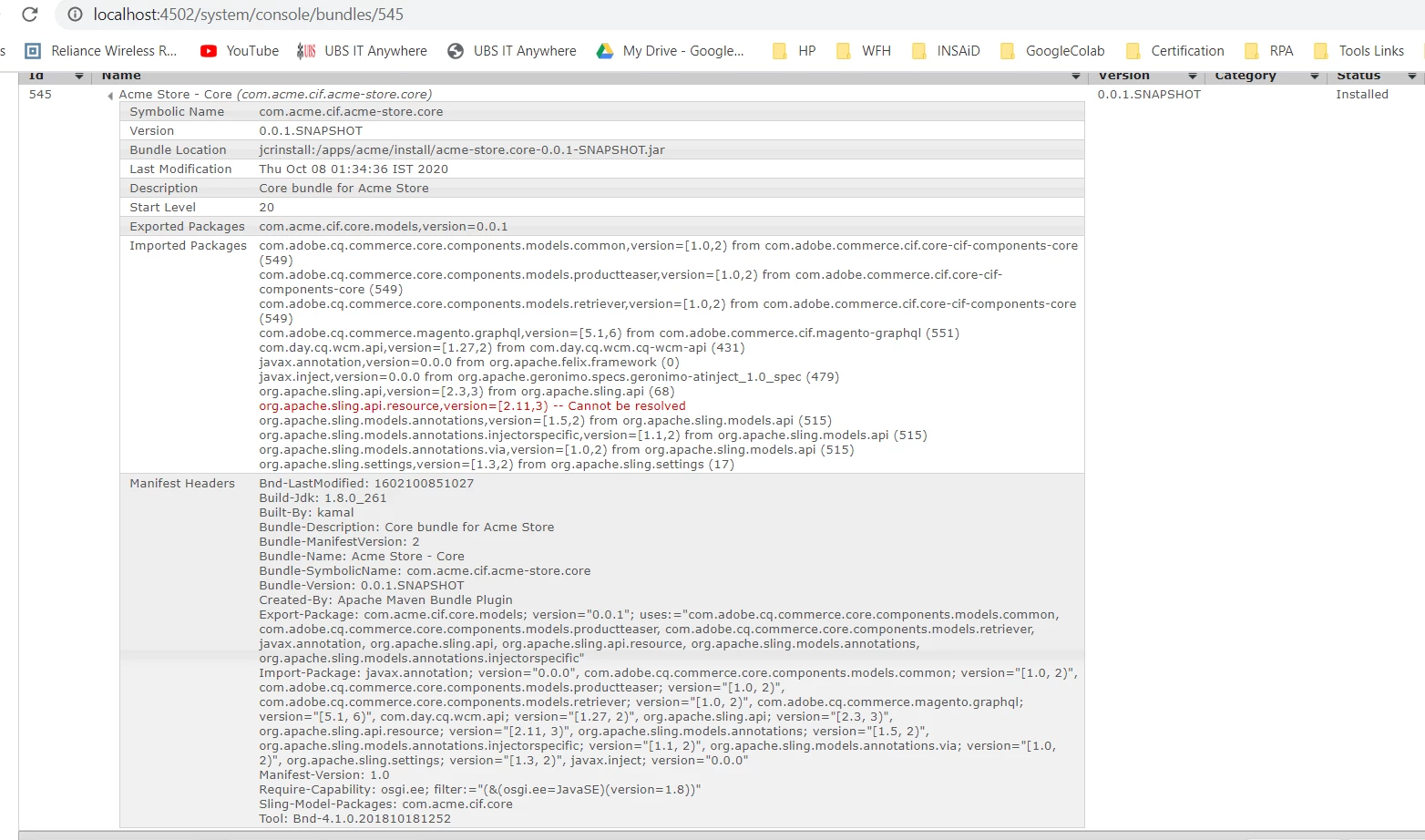Click the javax.inject import line
The image size is (1425, 840).
pyautogui.click(x=549, y=377)
